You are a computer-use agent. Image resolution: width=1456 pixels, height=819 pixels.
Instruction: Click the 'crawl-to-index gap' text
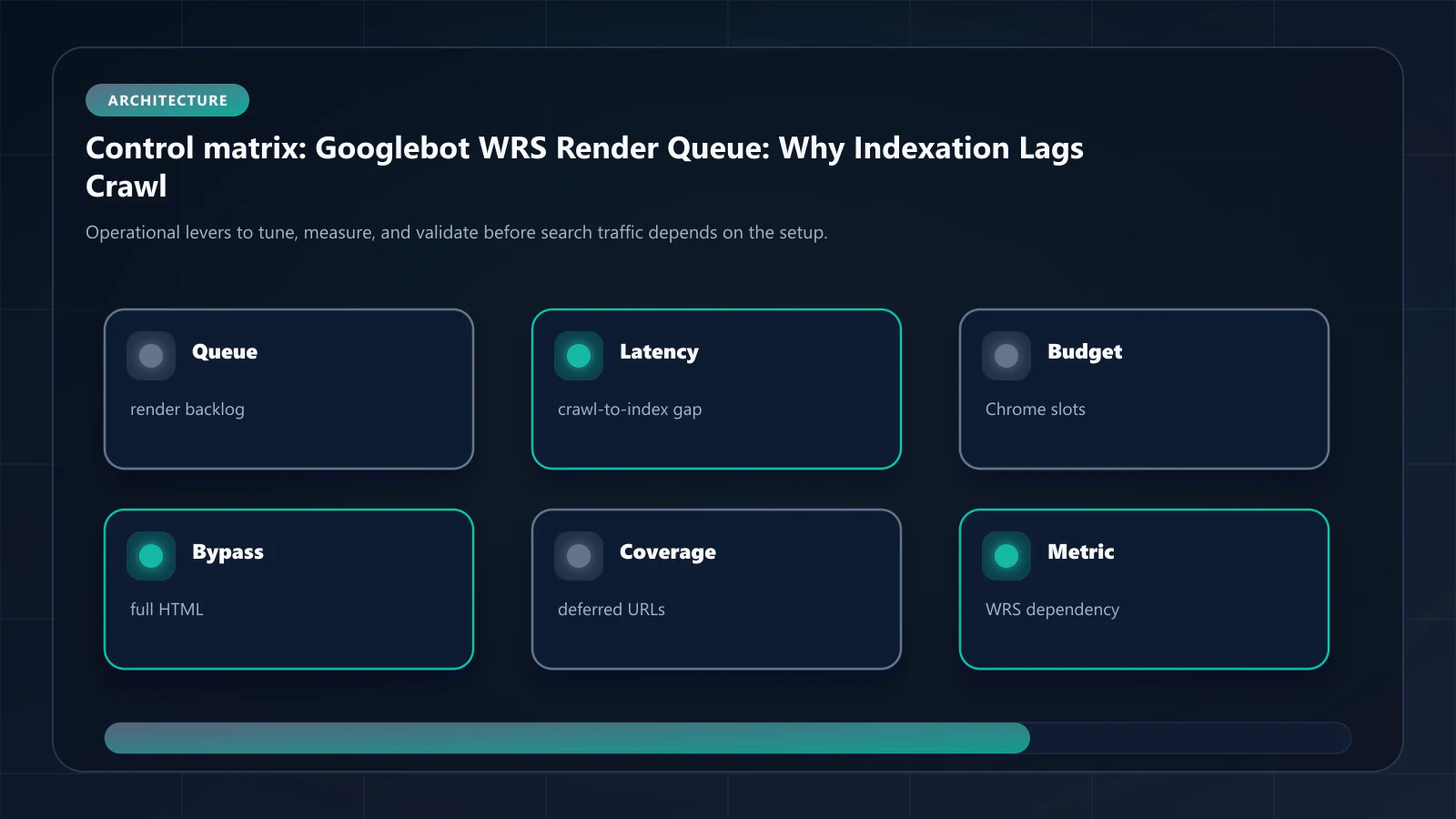coord(630,409)
